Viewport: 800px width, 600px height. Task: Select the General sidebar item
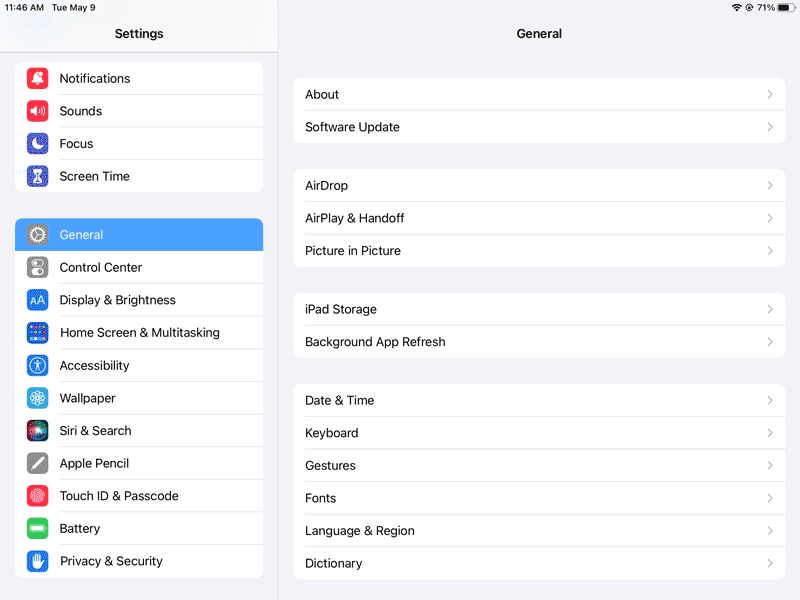[139, 235]
